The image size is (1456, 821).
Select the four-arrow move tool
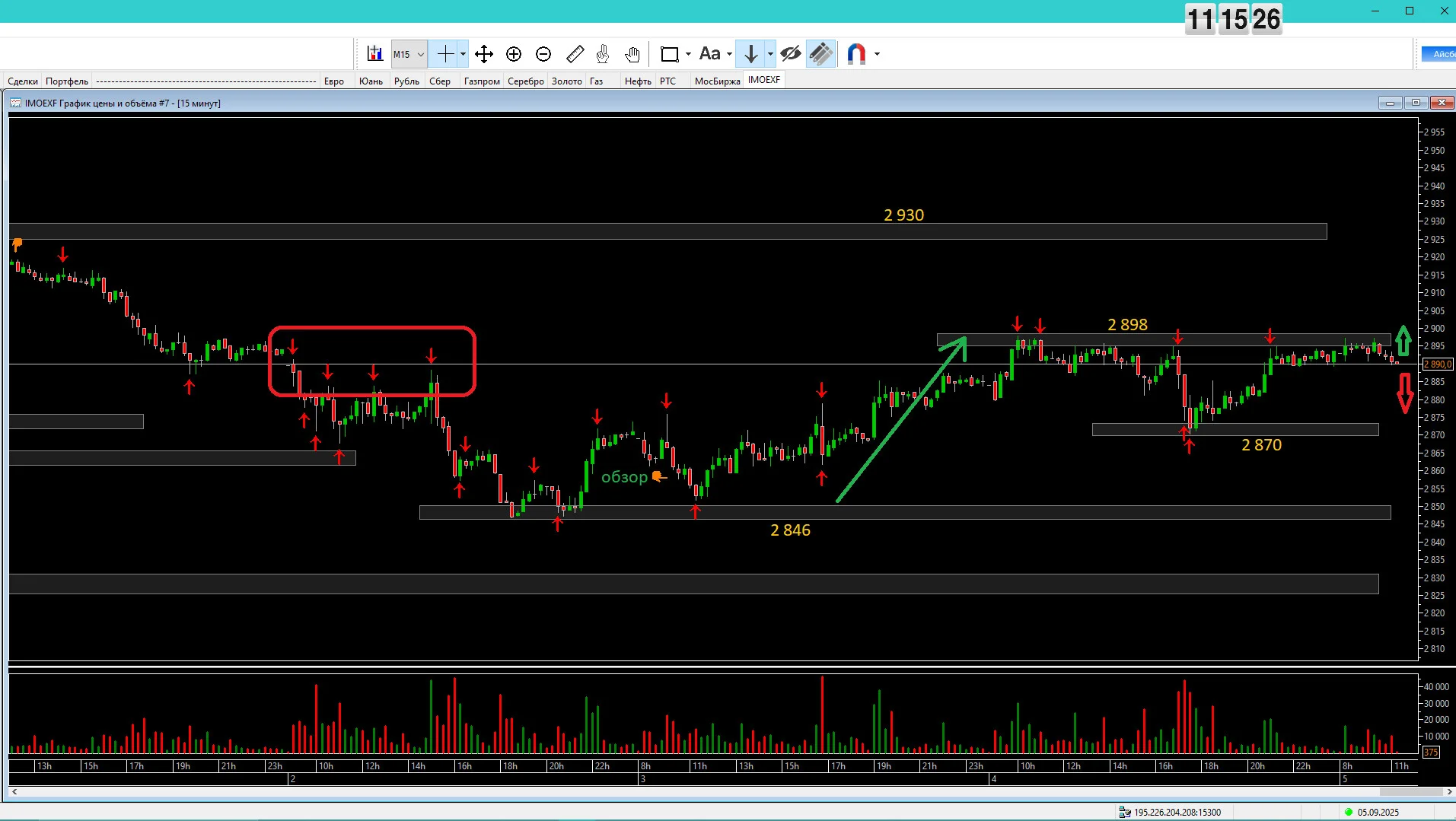[484, 54]
